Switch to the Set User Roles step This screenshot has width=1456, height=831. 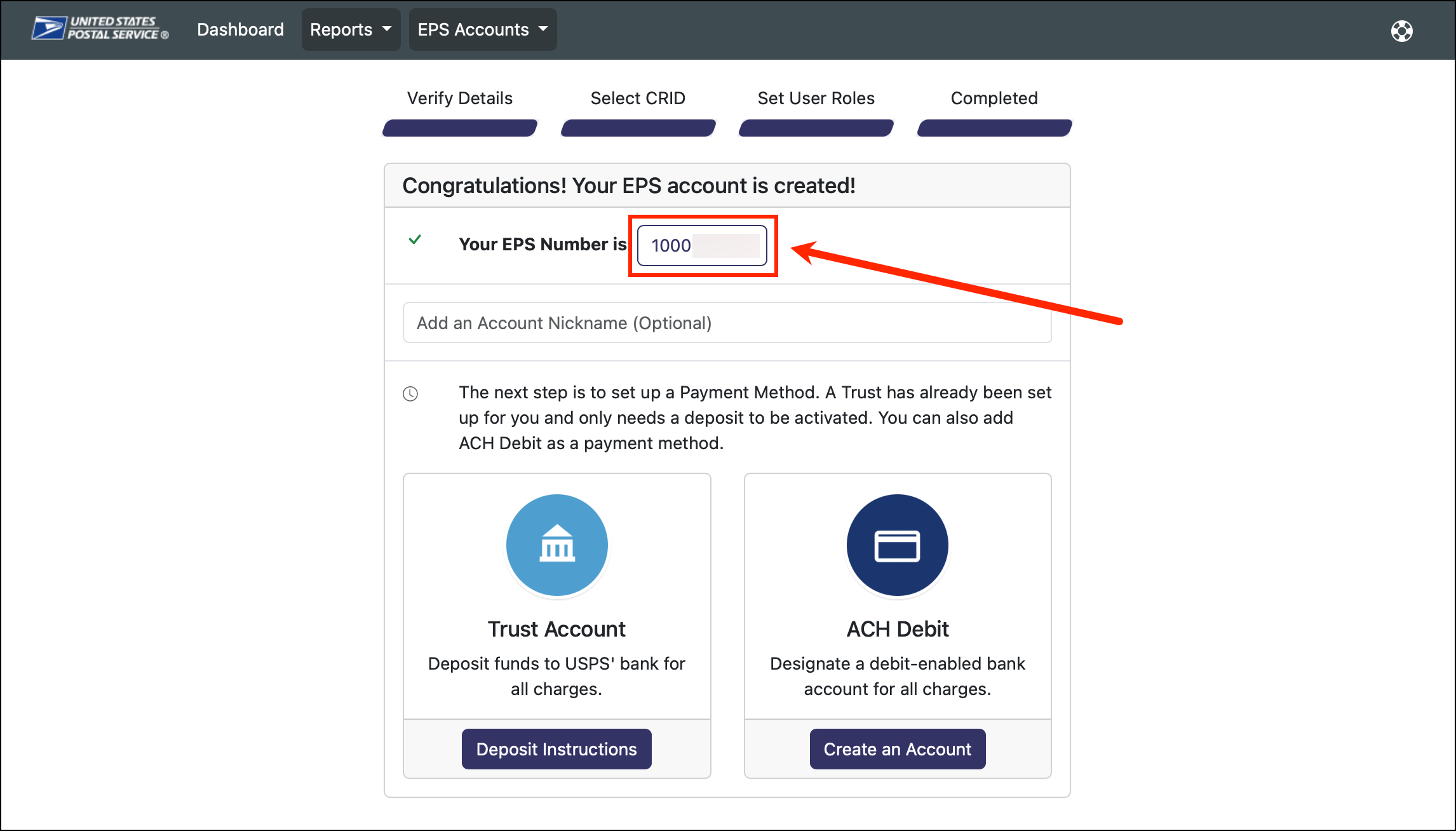click(x=816, y=98)
